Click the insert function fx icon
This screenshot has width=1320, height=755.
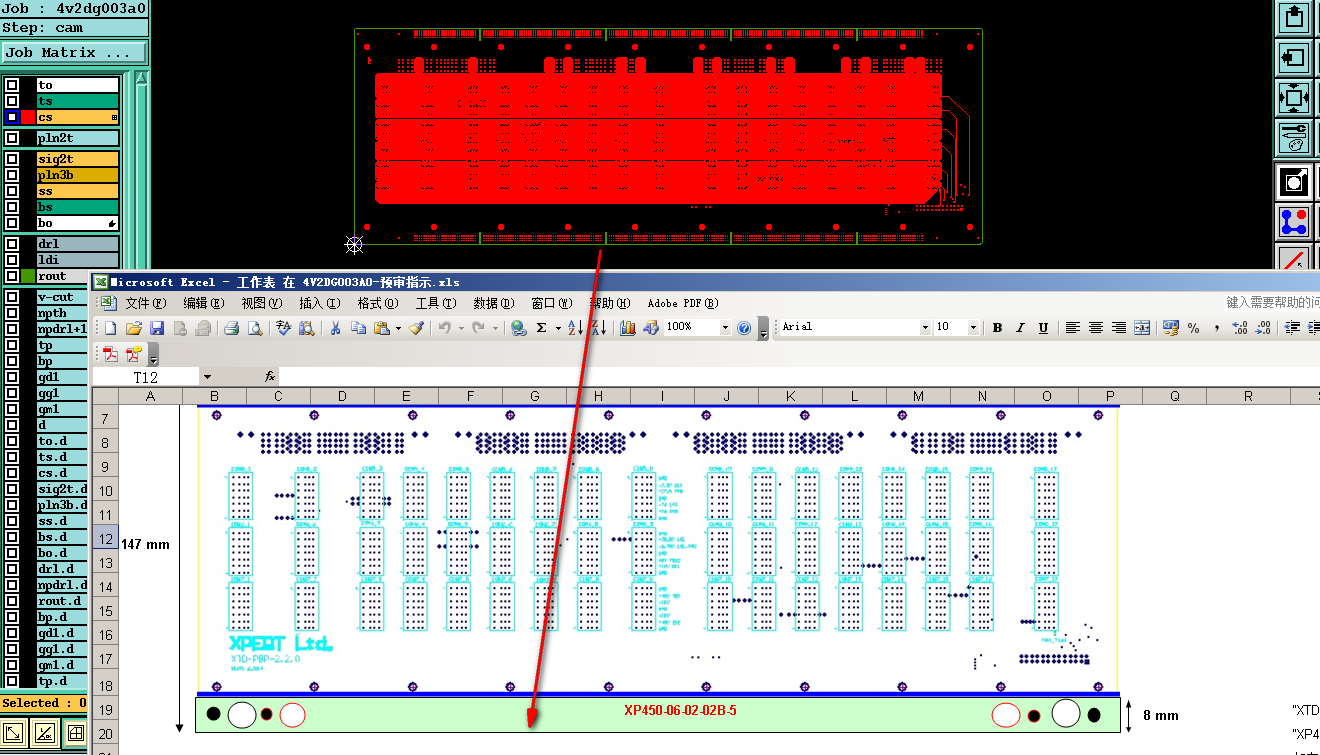(x=270, y=377)
